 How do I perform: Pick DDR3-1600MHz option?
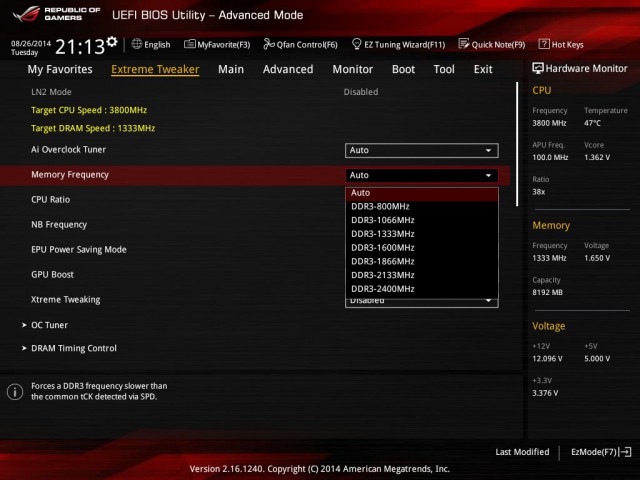[422, 248]
